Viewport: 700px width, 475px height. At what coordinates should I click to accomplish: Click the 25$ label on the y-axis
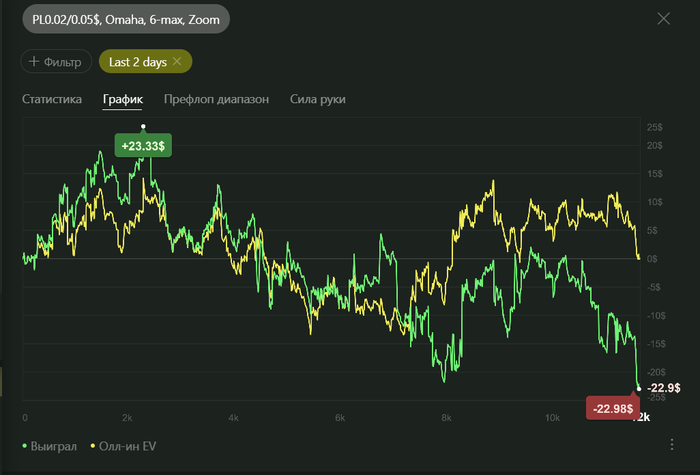point(655,128)
